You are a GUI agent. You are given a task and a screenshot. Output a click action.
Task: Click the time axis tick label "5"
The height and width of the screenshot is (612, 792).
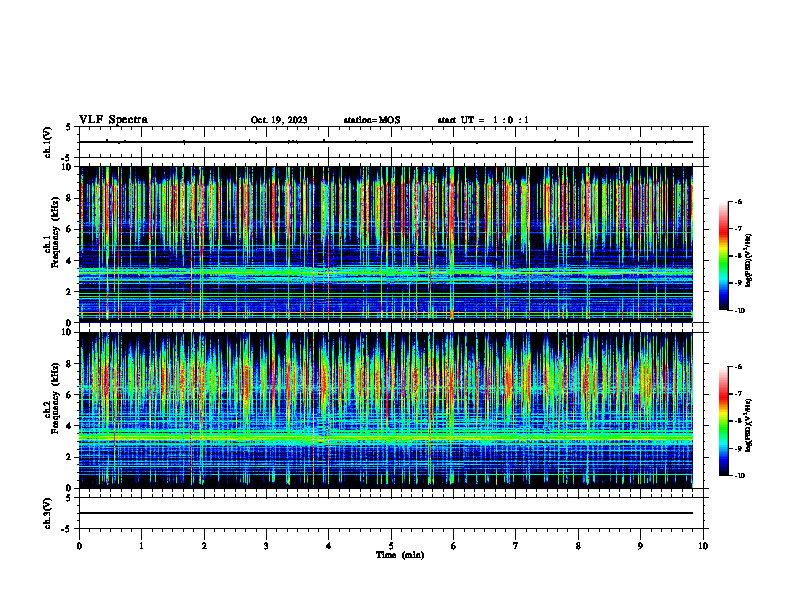pos(391,546)
